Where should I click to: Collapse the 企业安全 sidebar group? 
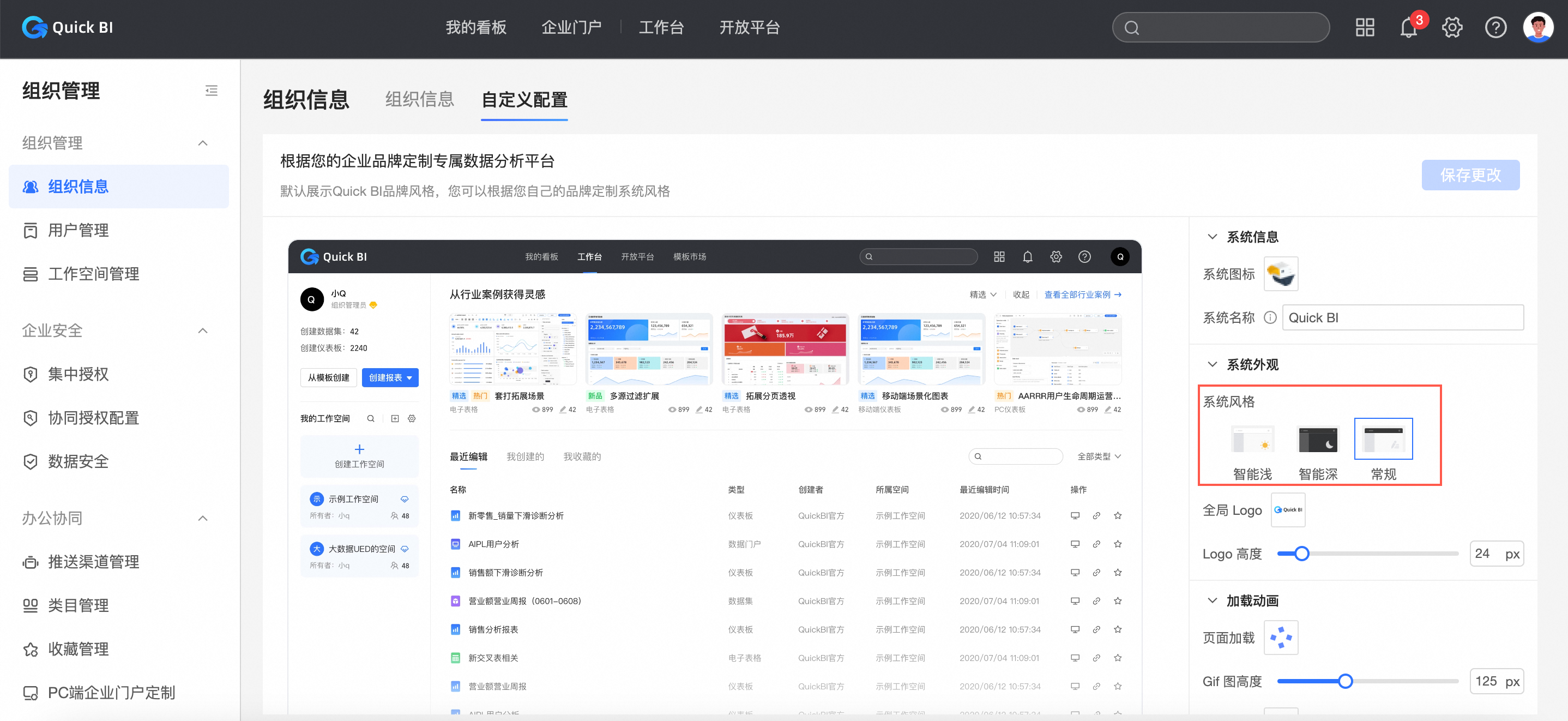tap(203, 331)
